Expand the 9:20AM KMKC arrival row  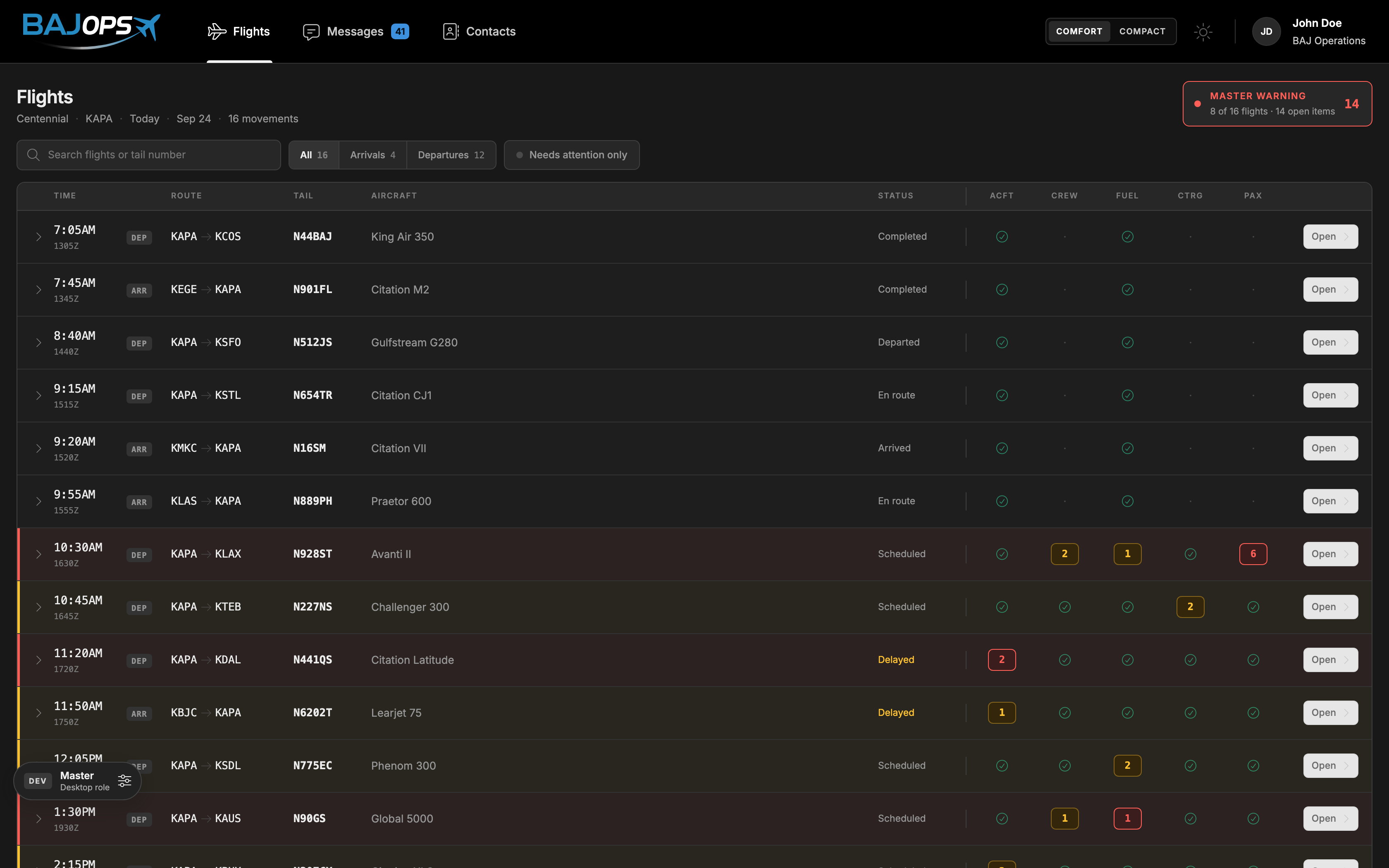(38, 448)
